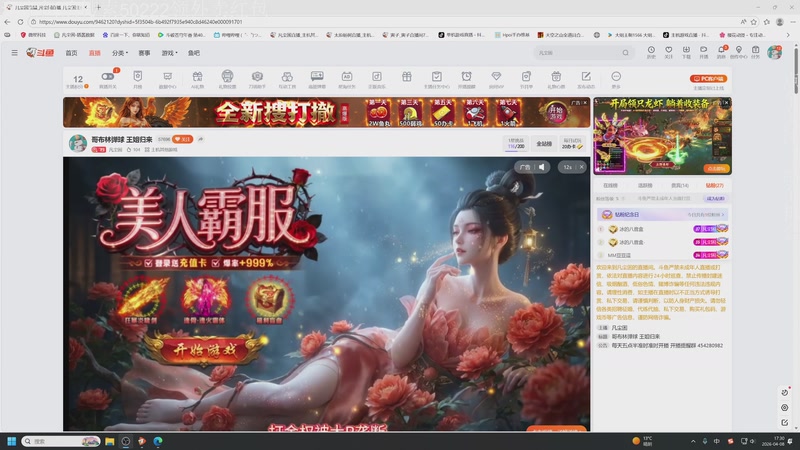
Task: Expand the 分类 dropdown
Action: coord(119,53)
